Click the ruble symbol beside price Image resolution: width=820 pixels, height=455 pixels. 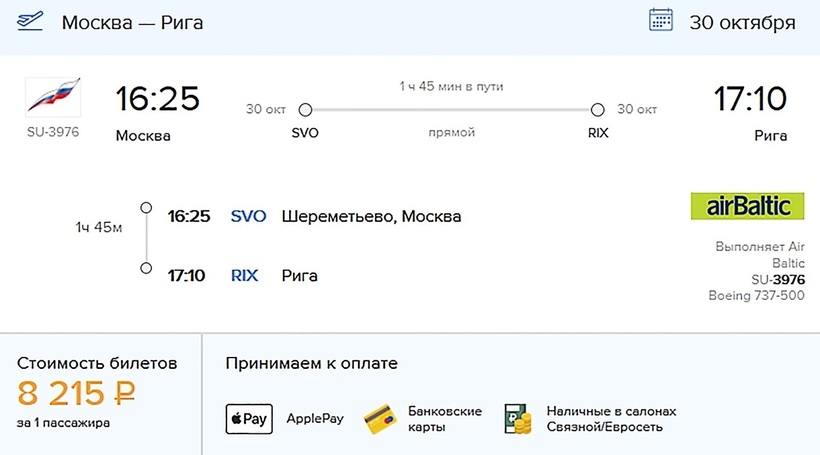(x=124, y=394)
